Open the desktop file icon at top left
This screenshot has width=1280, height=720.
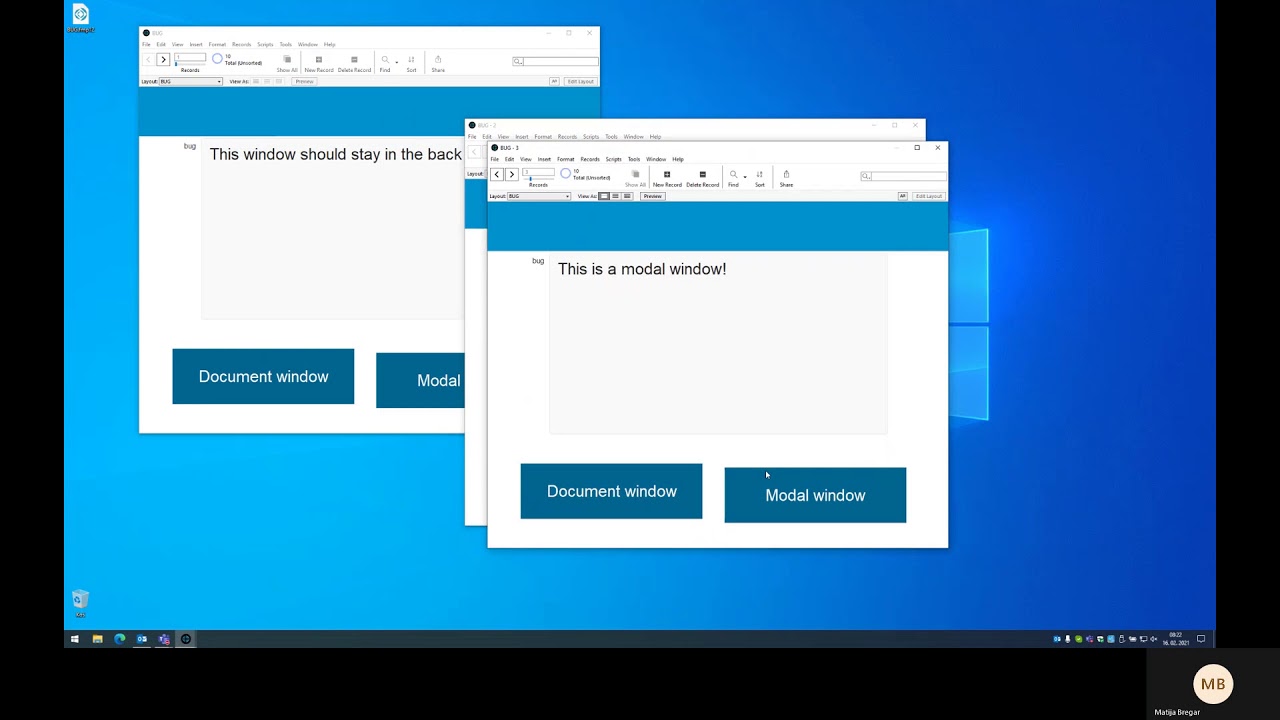click(x=81, y=15)
